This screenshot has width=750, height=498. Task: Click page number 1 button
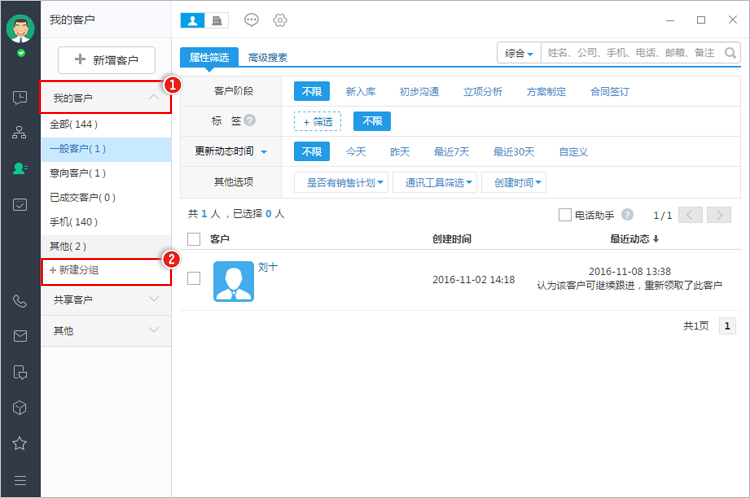pyautogui.click(x=727, y=326)
